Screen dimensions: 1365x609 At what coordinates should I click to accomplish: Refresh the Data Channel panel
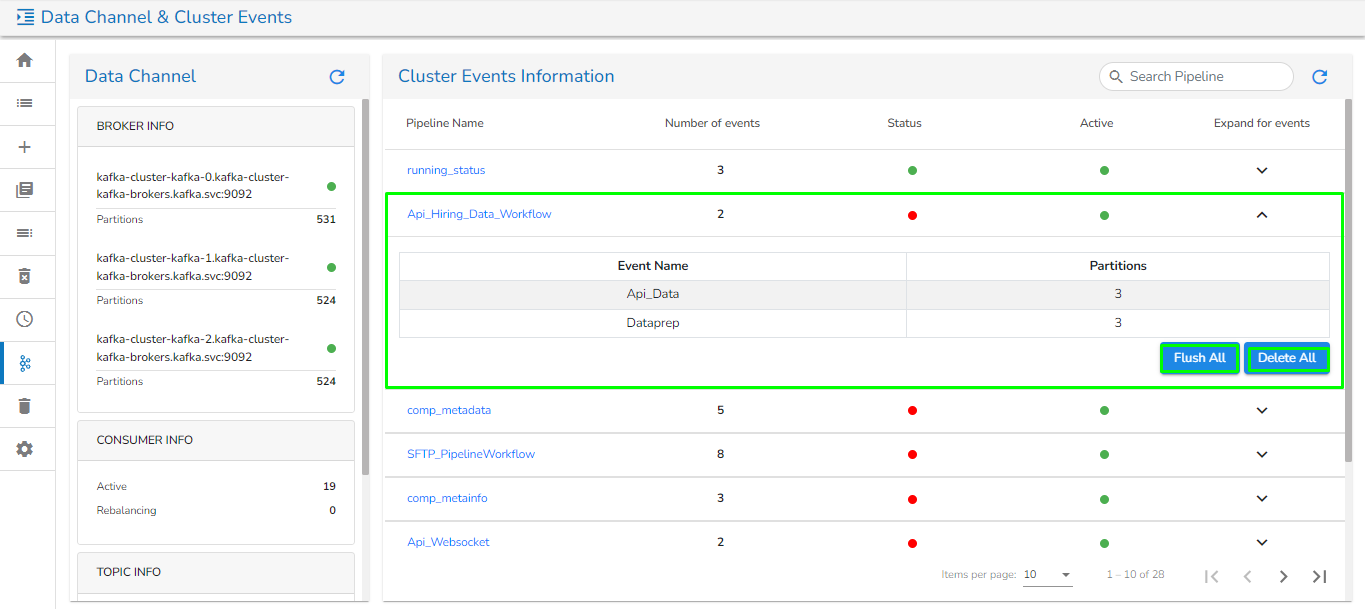click(x=337, y=77)
